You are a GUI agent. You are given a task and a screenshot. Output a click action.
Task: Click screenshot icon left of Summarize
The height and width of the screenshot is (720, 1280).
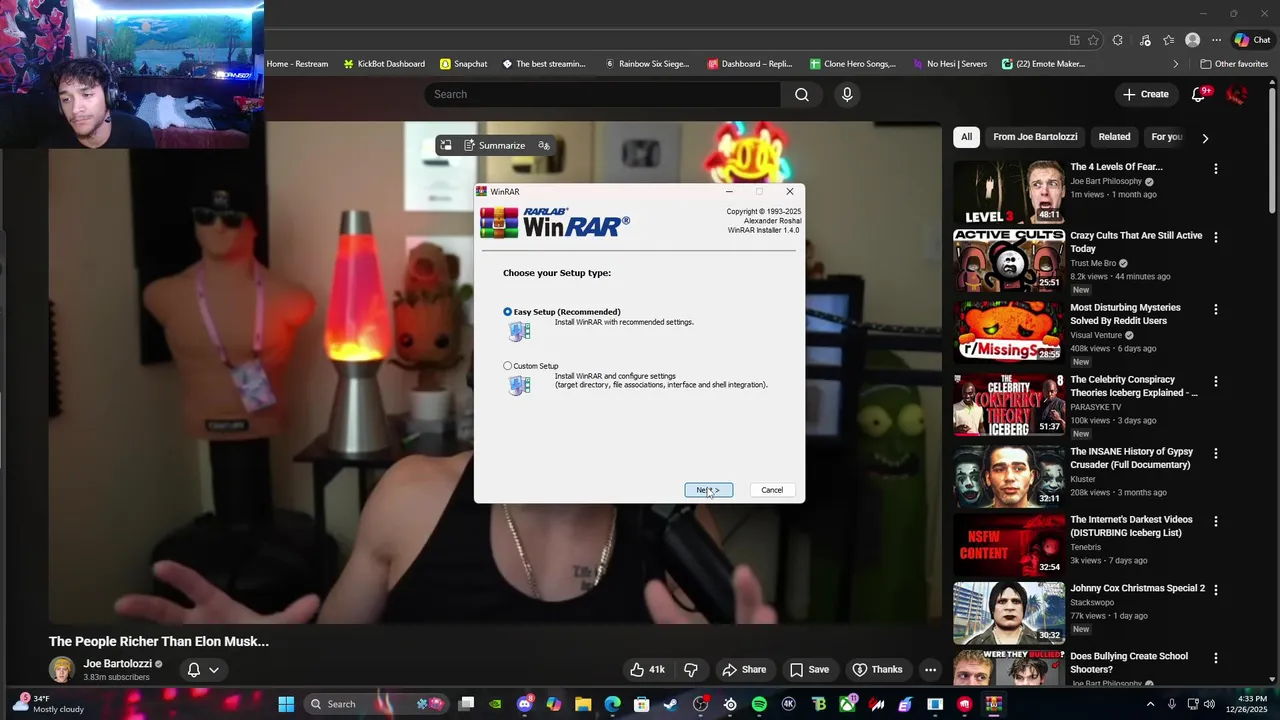coord(446,145)
